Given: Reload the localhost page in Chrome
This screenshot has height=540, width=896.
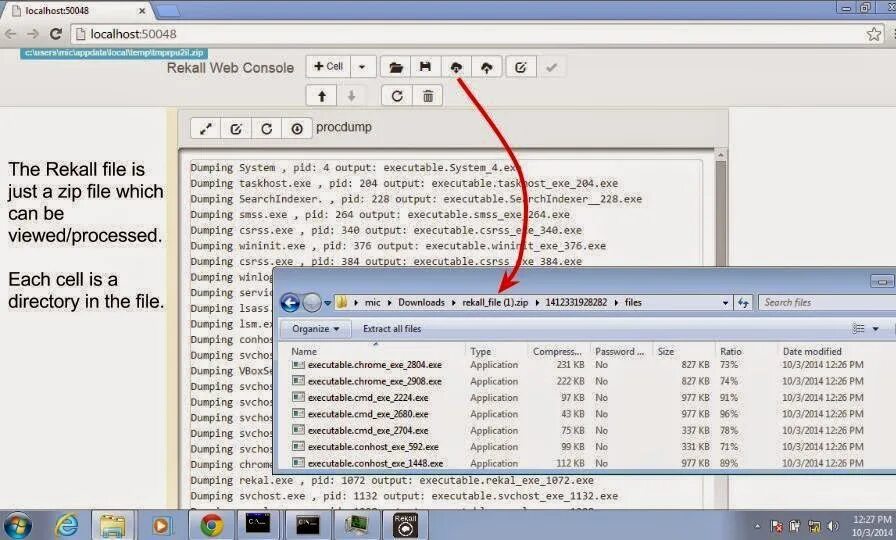Looking at the screenshot, I should pos(55,34).
